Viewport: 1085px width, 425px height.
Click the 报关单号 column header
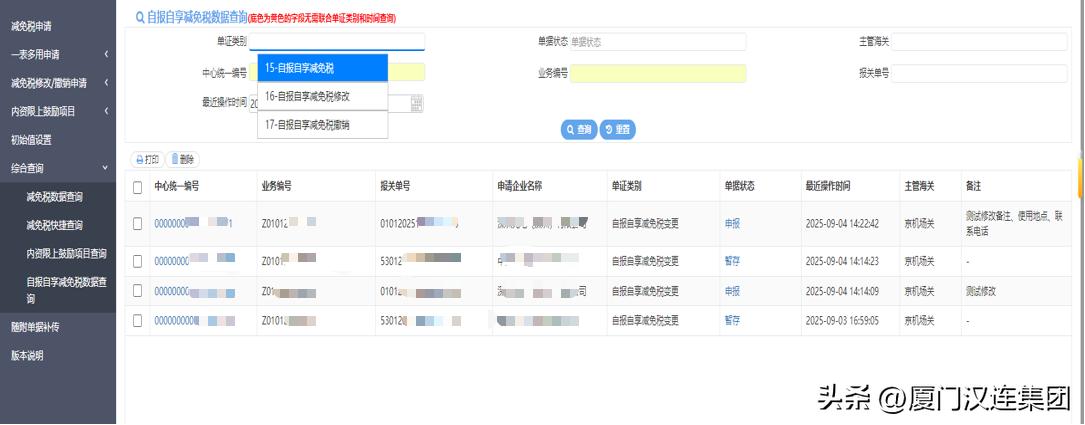tap(396, 187)
